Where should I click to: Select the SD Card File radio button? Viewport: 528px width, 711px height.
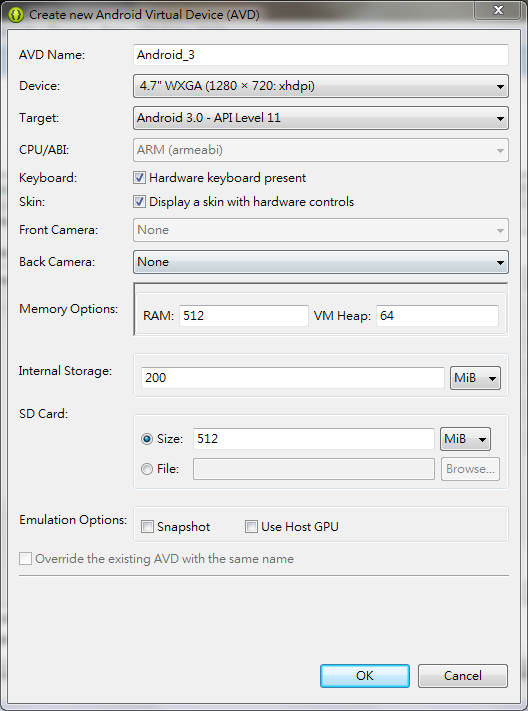[147, 469]
